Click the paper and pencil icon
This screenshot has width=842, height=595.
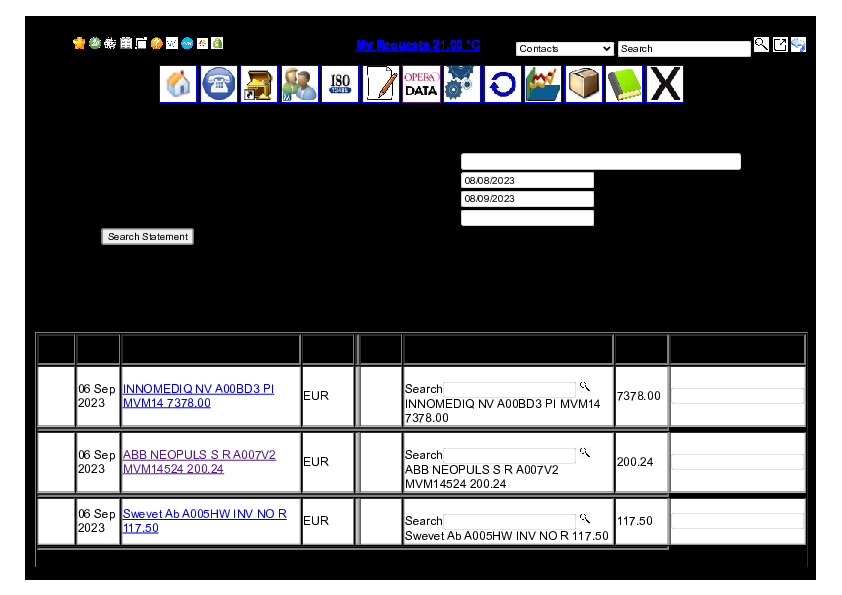click(381, 84)
